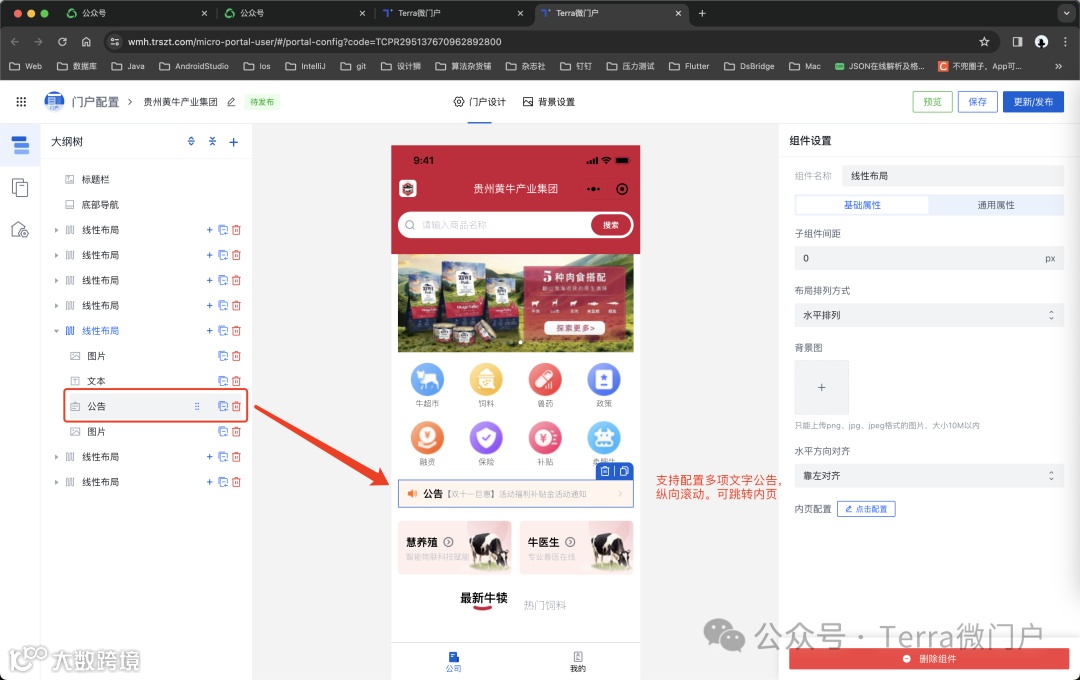Viewport: 1080px width, 680px height.
Task: Delete the 文本 tree item
Action: pyautogui.click(x=236, y=381)
